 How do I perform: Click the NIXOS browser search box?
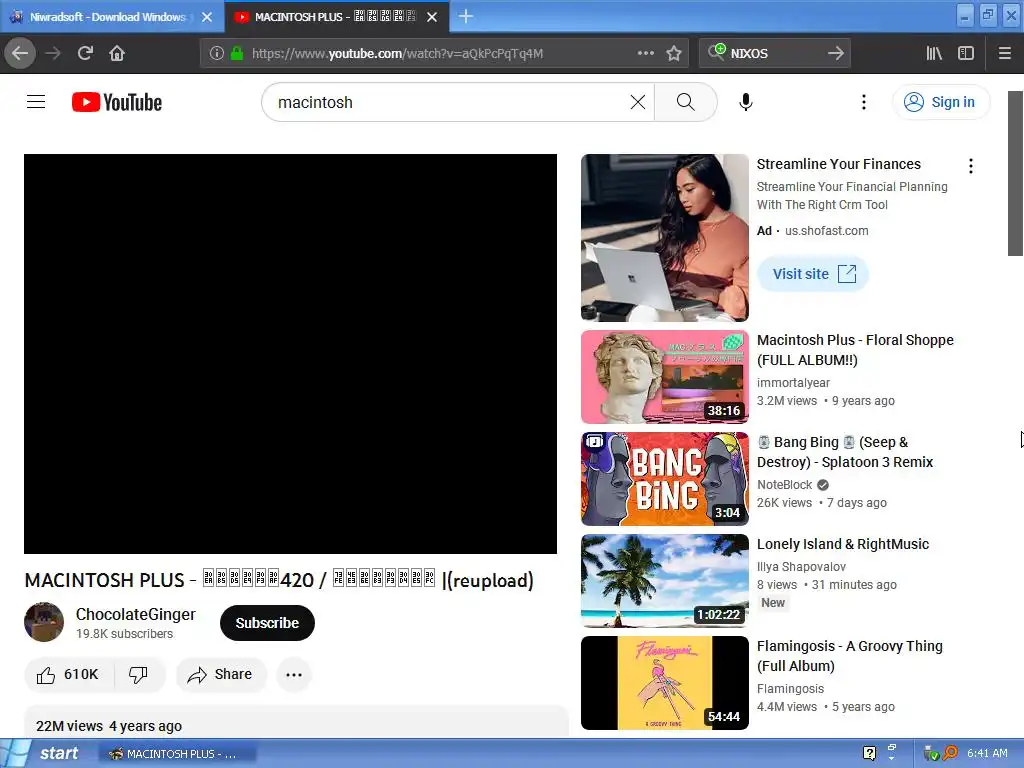tap(775, 54)
